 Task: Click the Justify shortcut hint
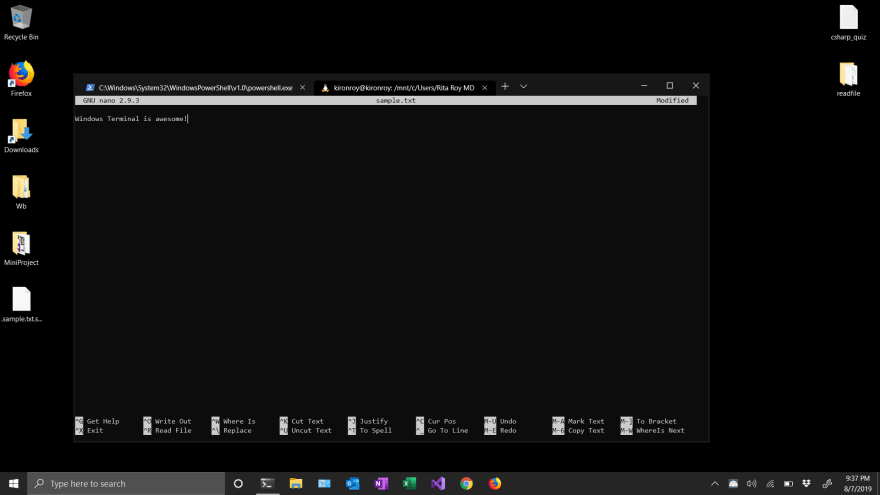tap(368, 421)
